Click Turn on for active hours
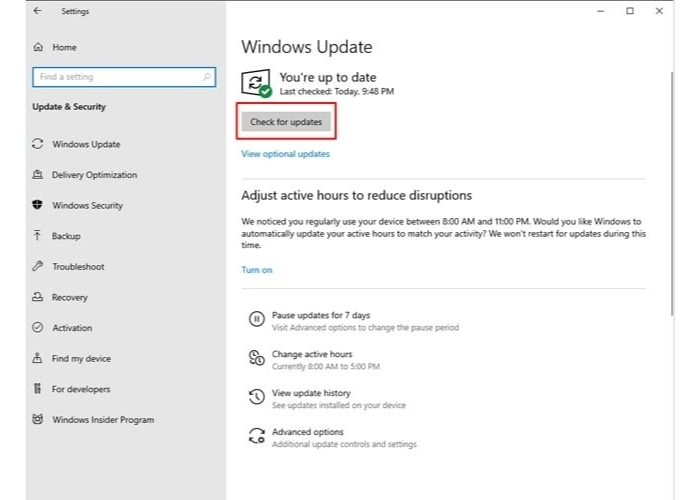This screenshot has height=500, width=700. (257, 270)
